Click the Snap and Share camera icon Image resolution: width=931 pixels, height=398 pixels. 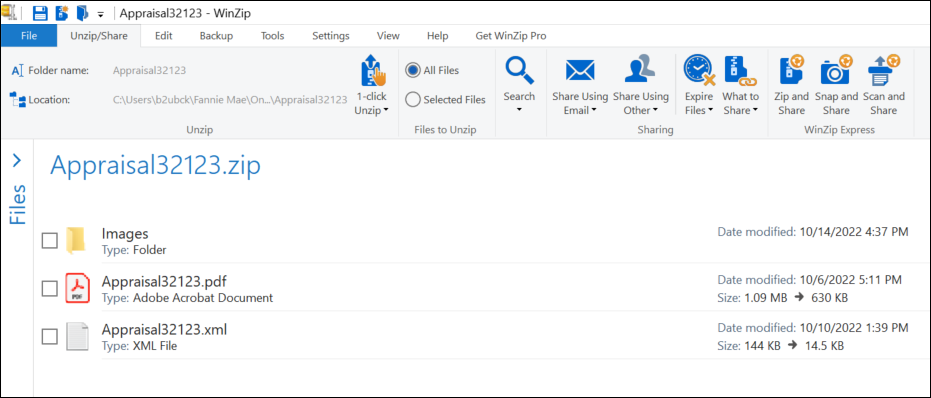pos(836,71)
